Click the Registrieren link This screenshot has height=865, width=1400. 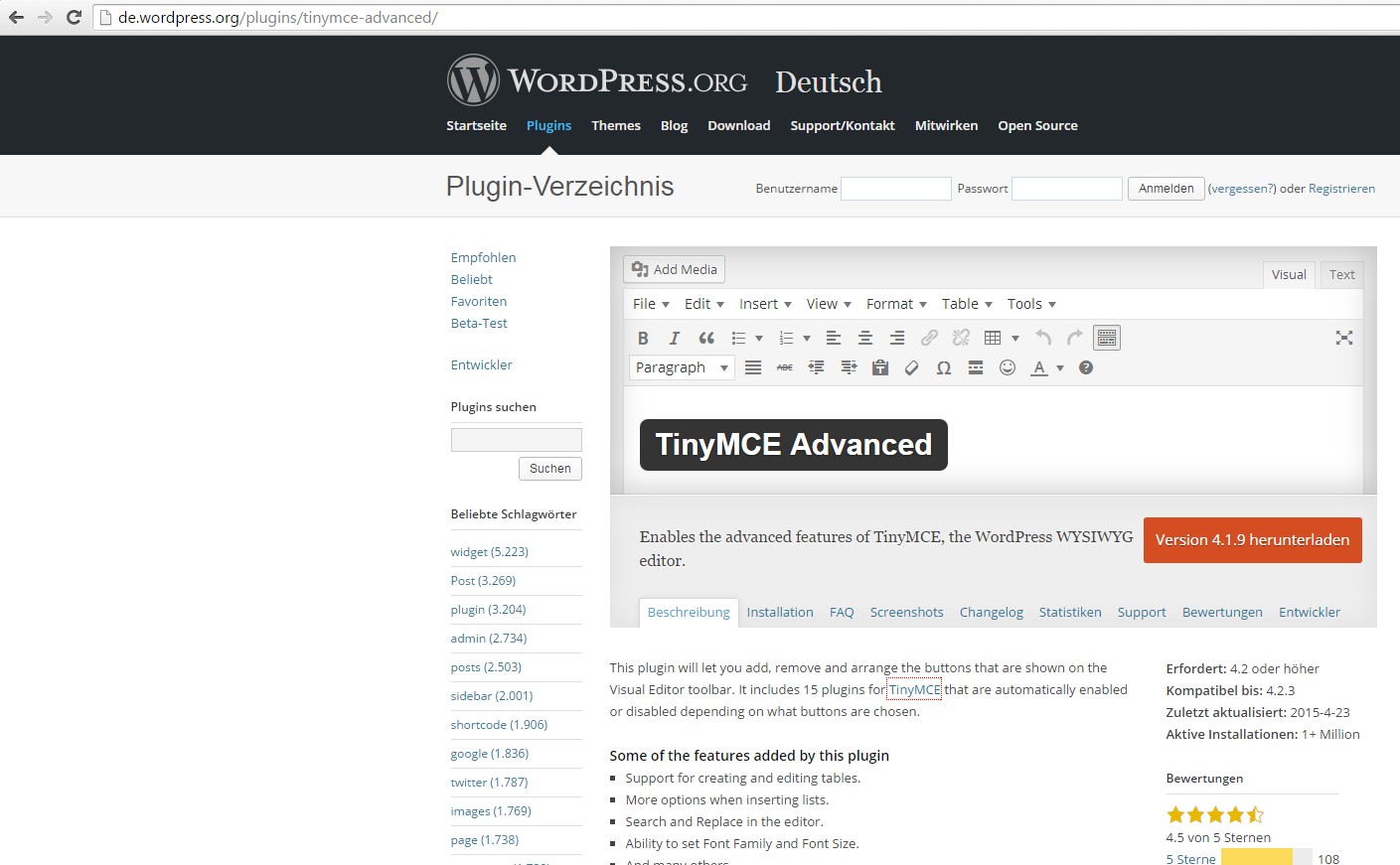coord(1341,189)
